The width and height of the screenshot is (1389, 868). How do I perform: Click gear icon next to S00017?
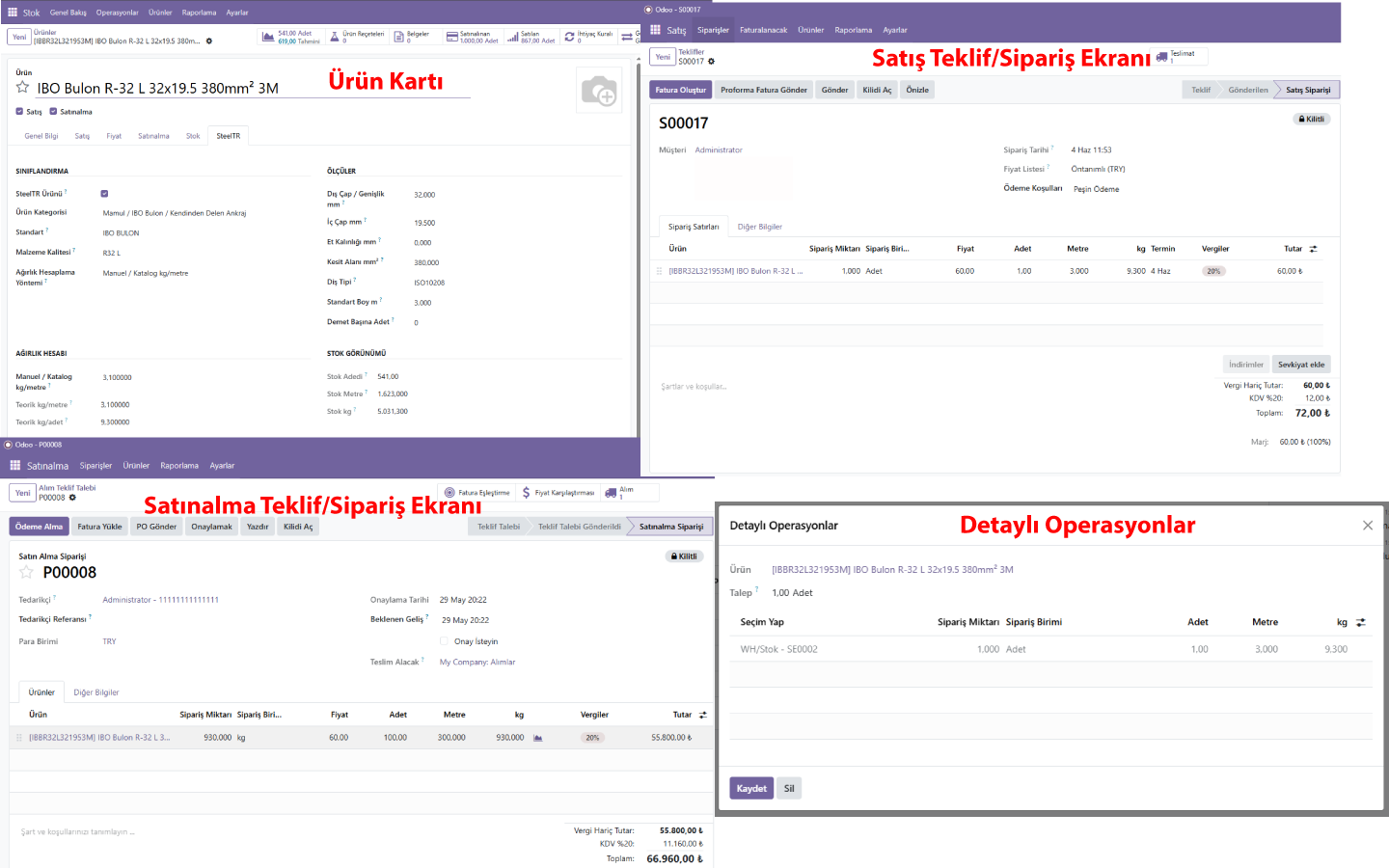(x=712, y=62)
